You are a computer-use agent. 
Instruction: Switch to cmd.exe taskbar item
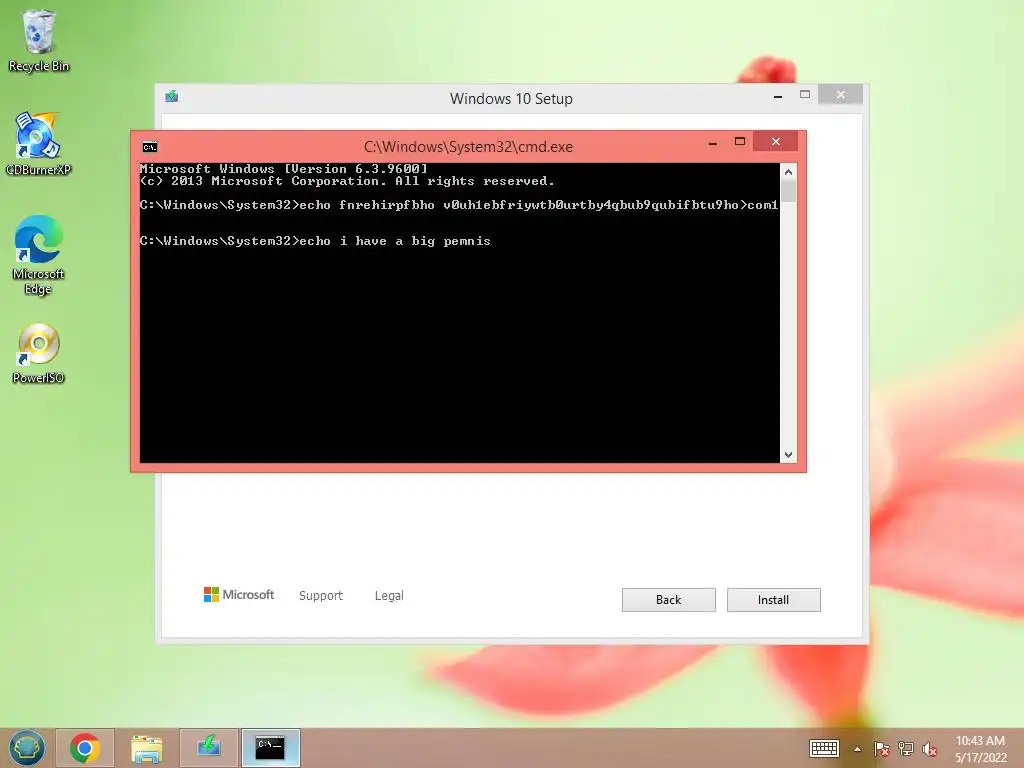tap(270, 748)
